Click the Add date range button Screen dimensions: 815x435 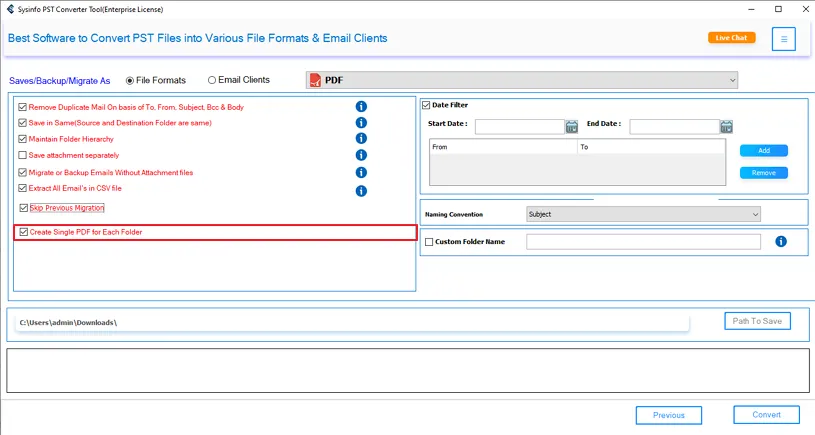(763, 151)
